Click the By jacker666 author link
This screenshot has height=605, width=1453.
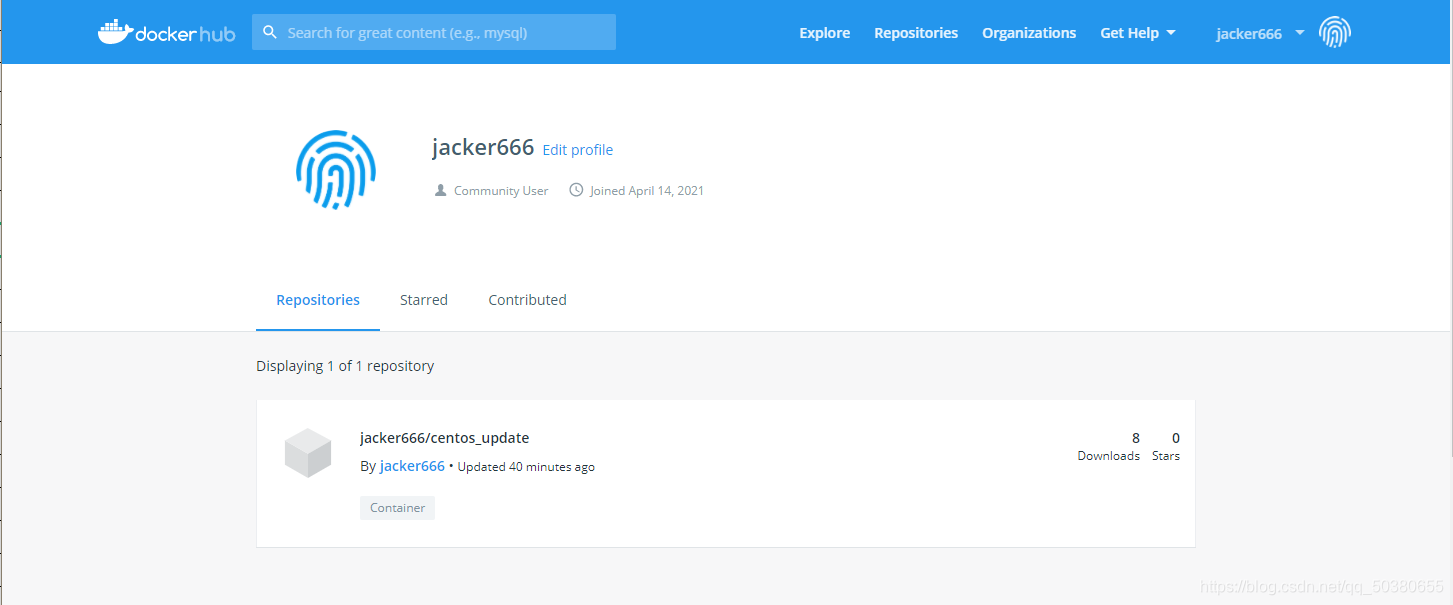click(x=412, y=465)
